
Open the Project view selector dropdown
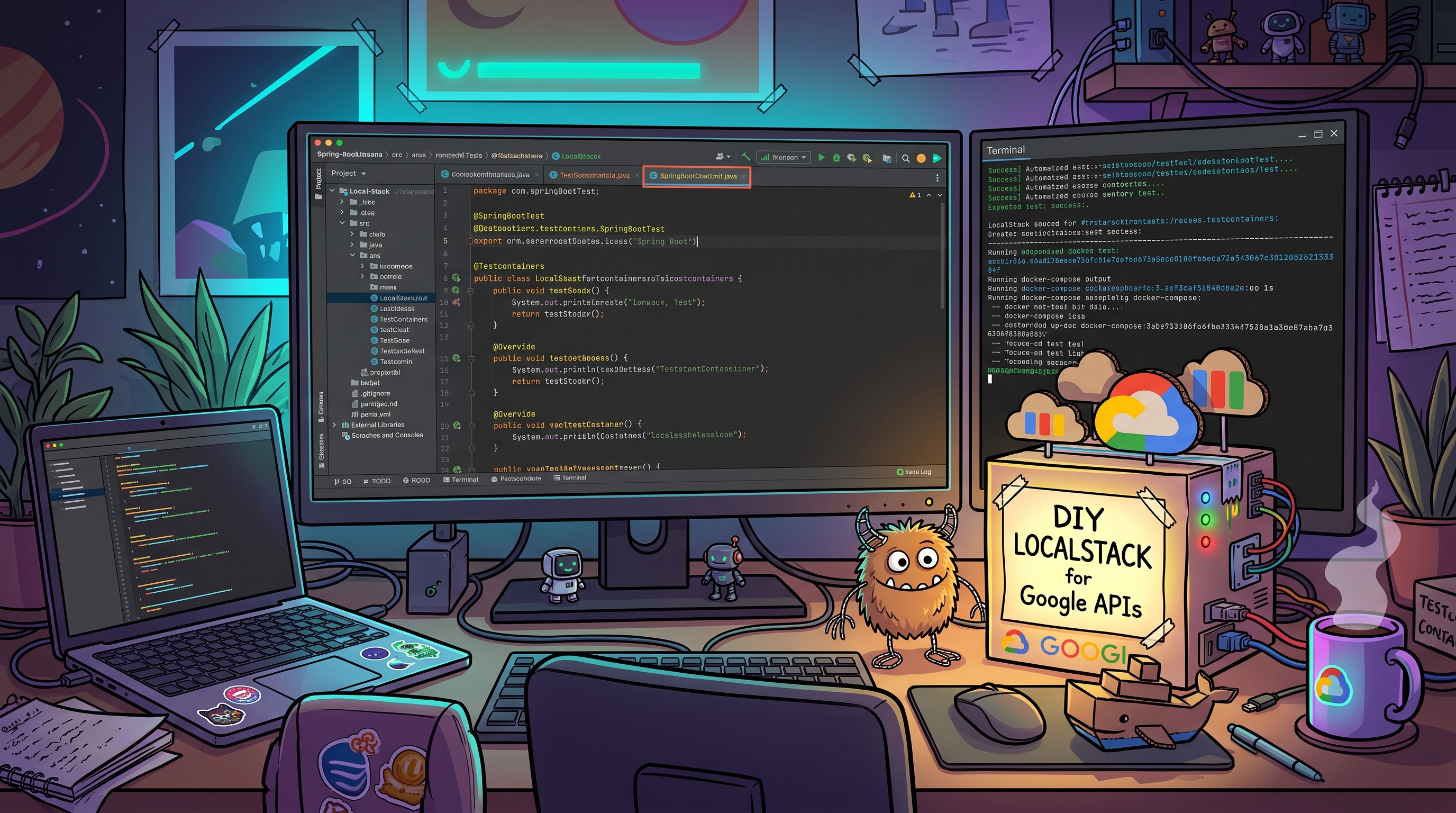(x=349, y=173)
